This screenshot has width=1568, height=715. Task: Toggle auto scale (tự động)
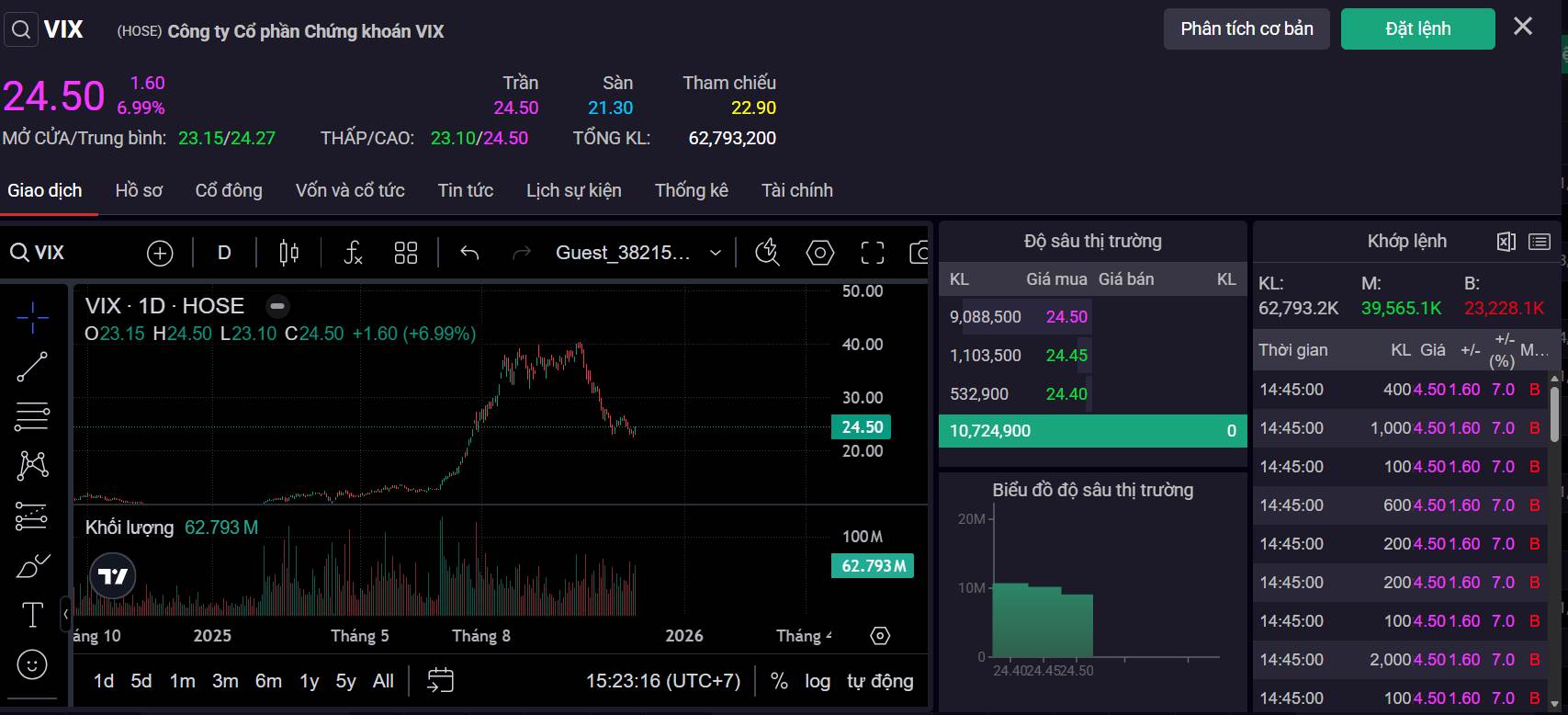[x=879, y=681]
